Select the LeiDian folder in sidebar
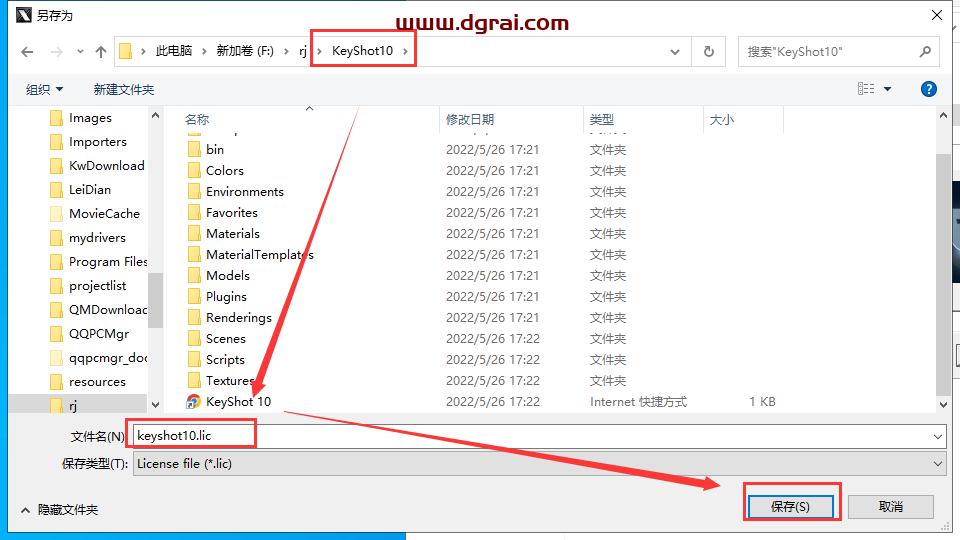This screenshot has width=960, height=540. (90, 190)
